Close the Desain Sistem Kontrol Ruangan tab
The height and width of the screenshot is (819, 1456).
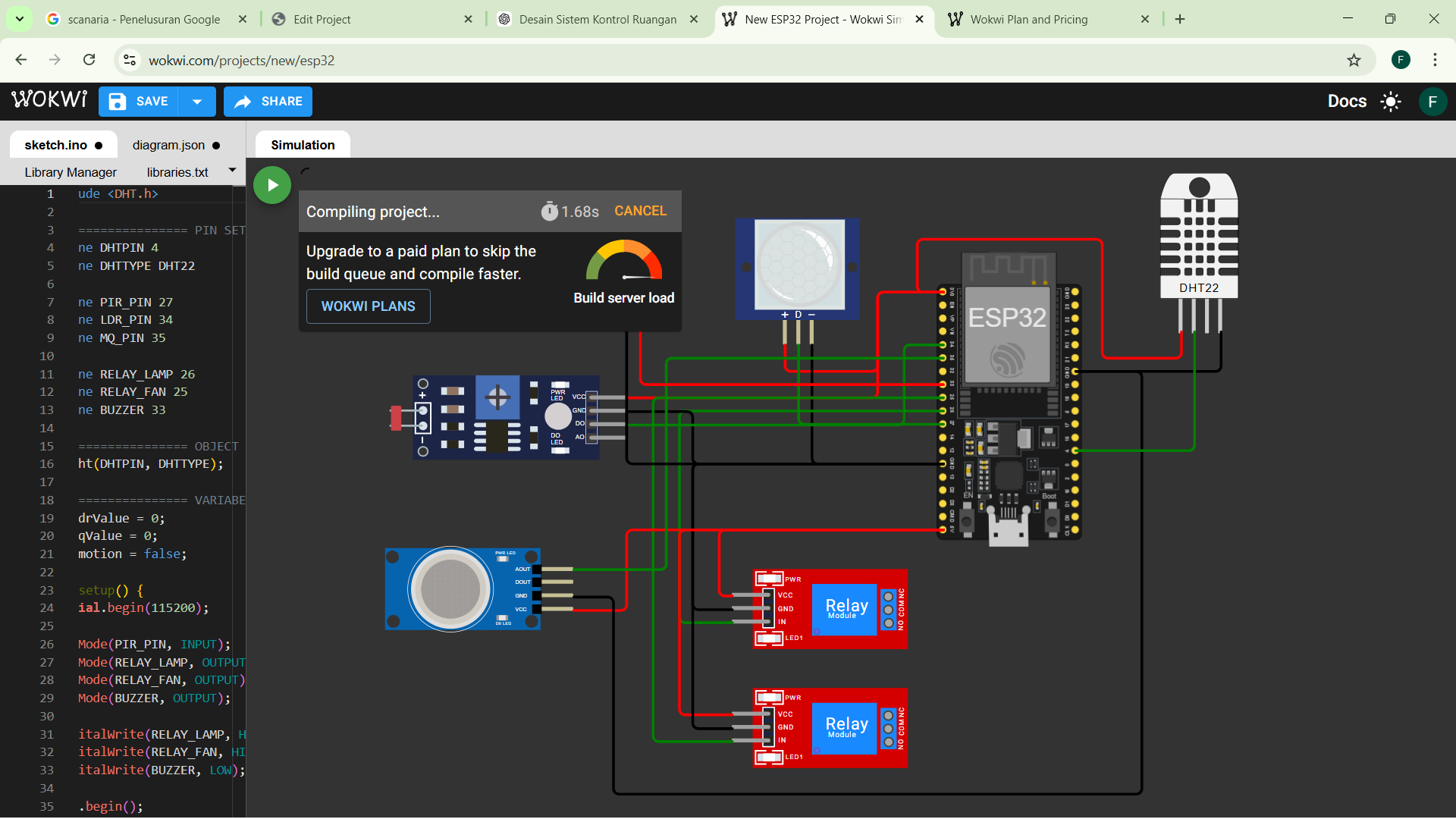[x=694, y=19]
